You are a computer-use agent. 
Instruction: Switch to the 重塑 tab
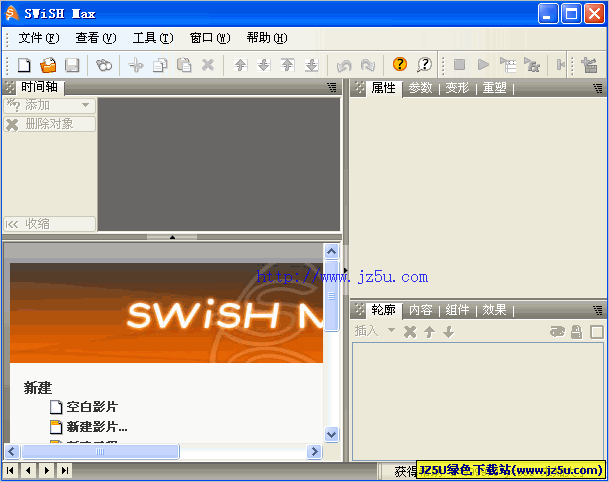(x=494, y=88)
